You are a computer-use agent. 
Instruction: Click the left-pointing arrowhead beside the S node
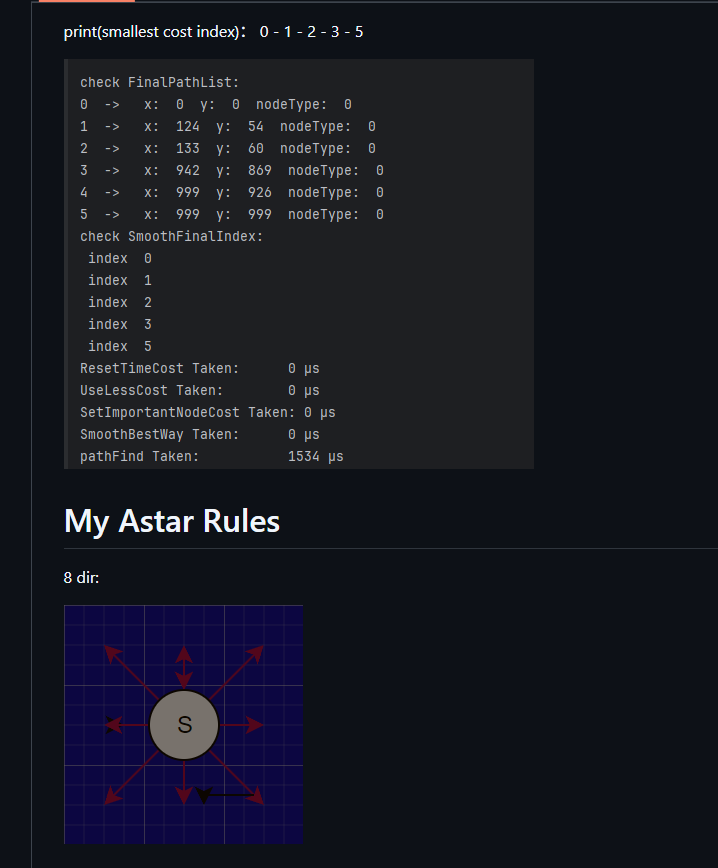113,725
